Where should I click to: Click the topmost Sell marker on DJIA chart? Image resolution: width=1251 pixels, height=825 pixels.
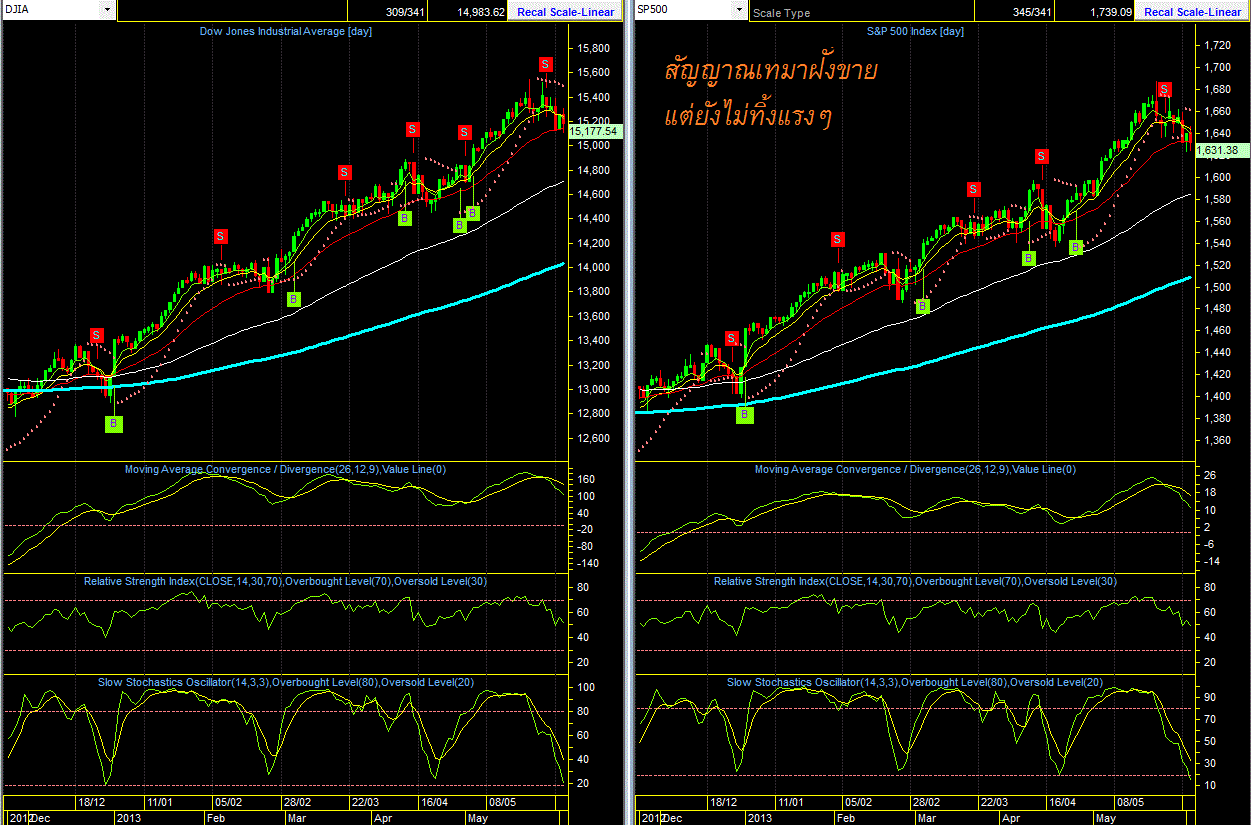tap(546, 65)
